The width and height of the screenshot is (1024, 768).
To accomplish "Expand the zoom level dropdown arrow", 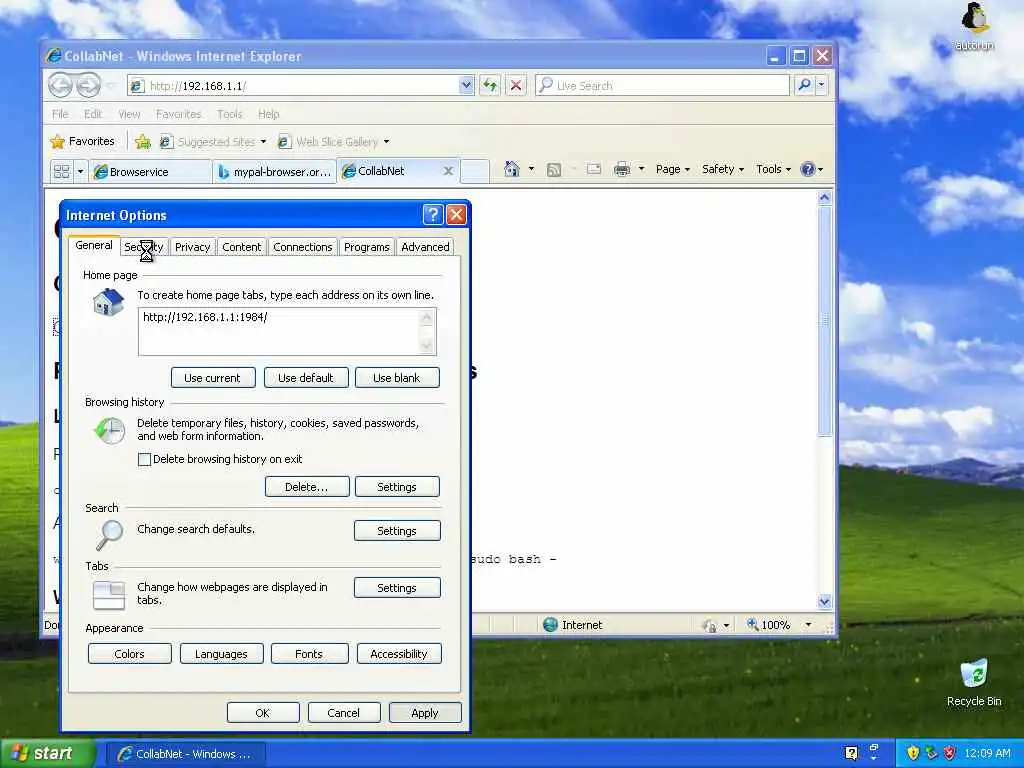I will pos(808,625).
